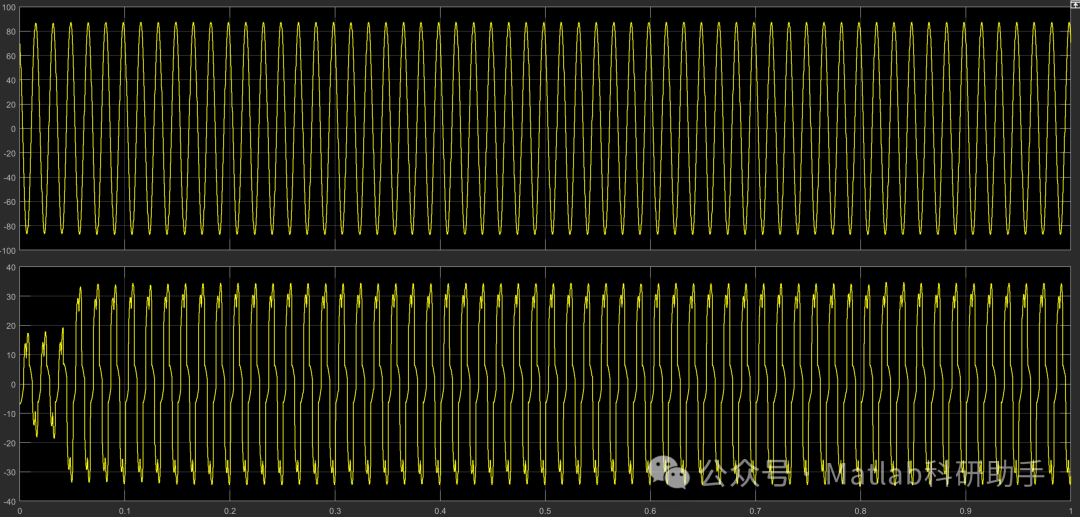Viewport: 1080px width, 517px height.
Task: Select the lower distorted waveform plot
Action: click(545, 383)
